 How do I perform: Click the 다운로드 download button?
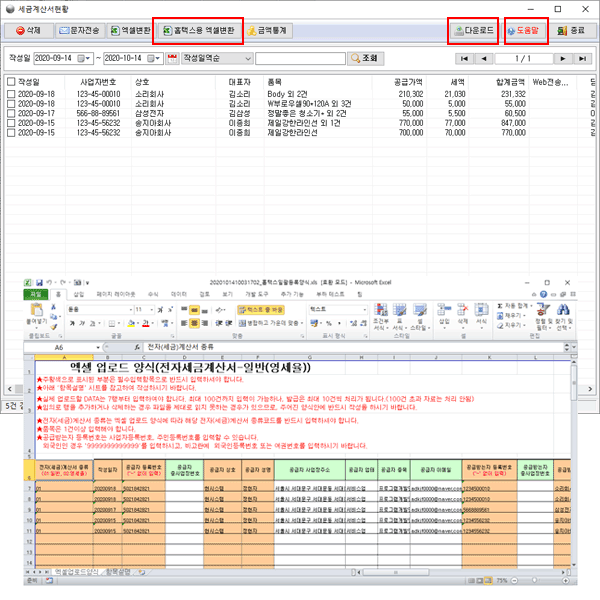[x=473, y=31]
